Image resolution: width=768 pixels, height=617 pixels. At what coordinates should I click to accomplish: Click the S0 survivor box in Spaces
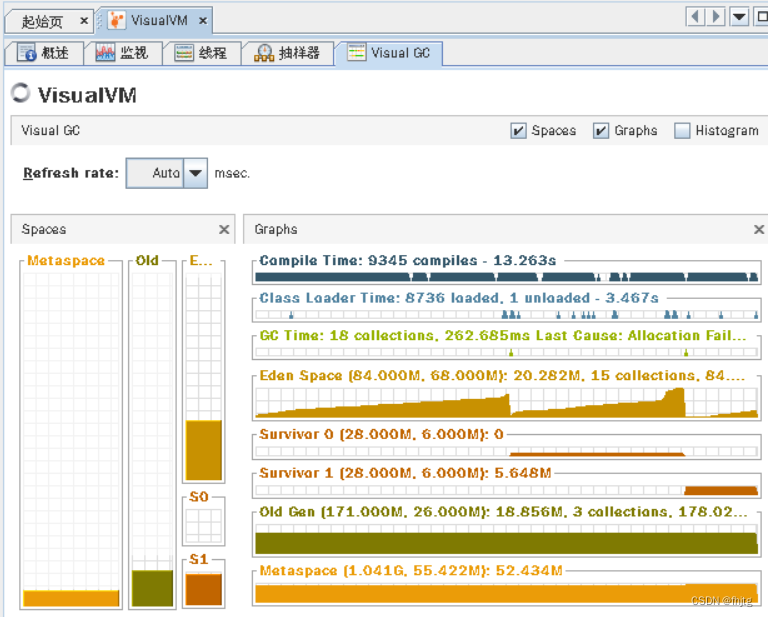204,525
